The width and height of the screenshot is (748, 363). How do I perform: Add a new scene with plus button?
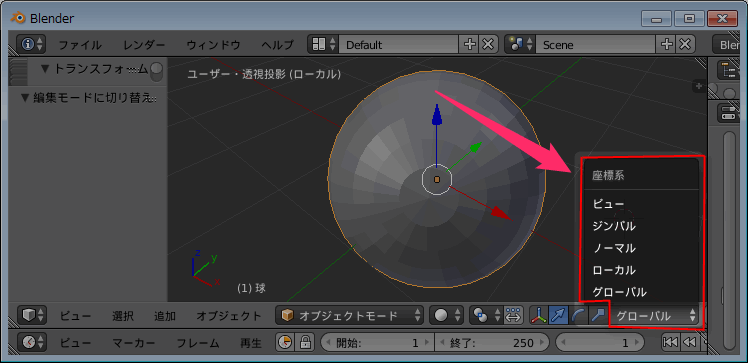click(667, 44)
